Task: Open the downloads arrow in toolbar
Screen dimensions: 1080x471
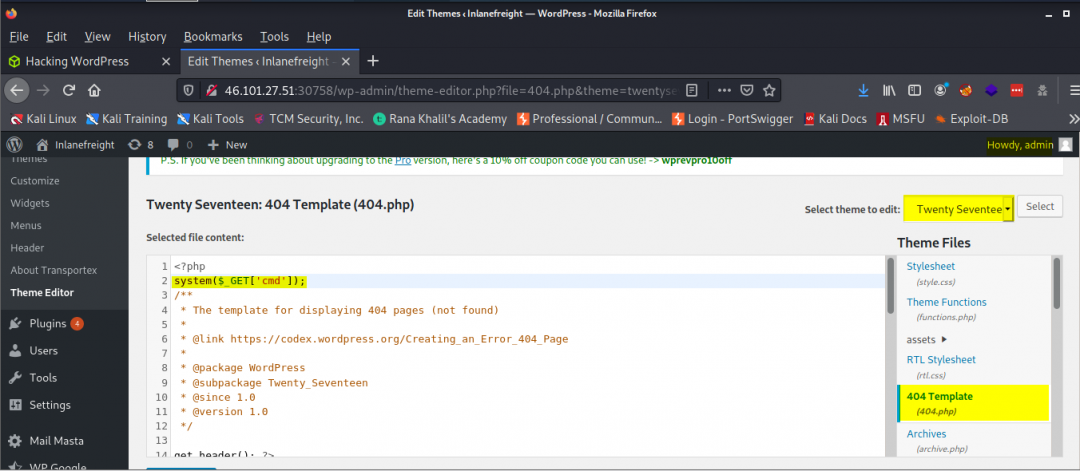Action: pyautogui.click(x=863, y=90)
